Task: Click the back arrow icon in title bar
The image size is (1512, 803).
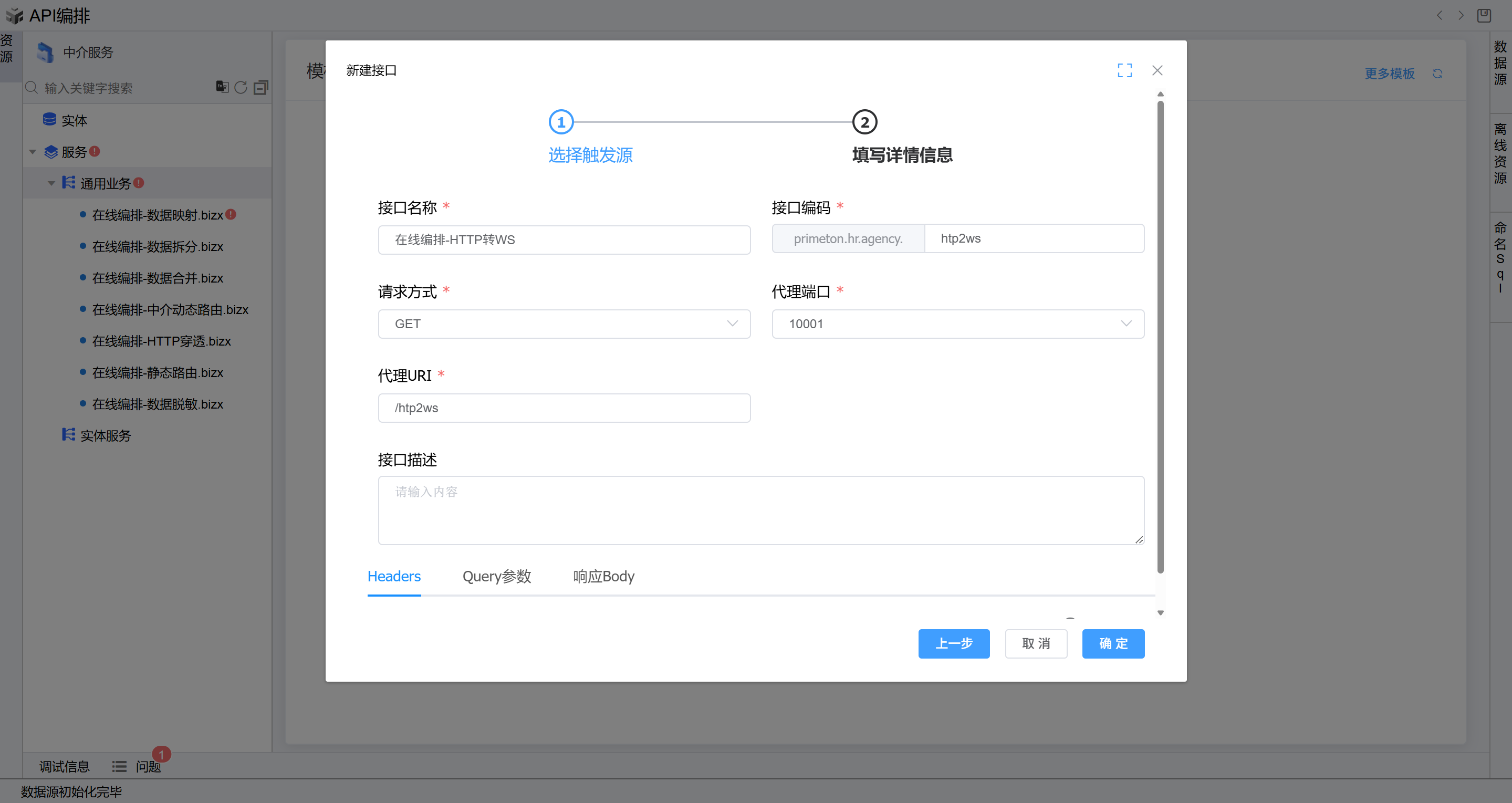Action: (x=1439, y=15)
